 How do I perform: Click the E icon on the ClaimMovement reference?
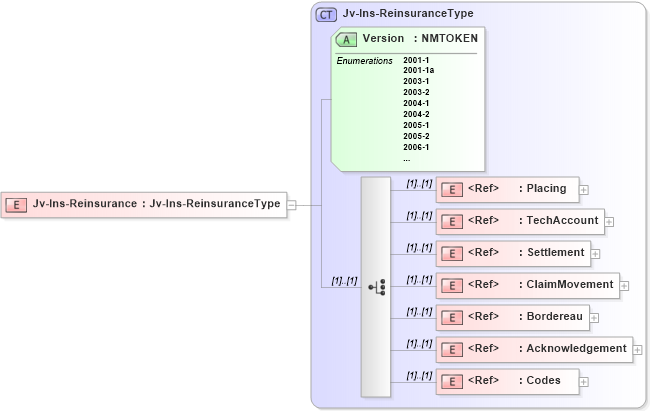pos(452,285)
